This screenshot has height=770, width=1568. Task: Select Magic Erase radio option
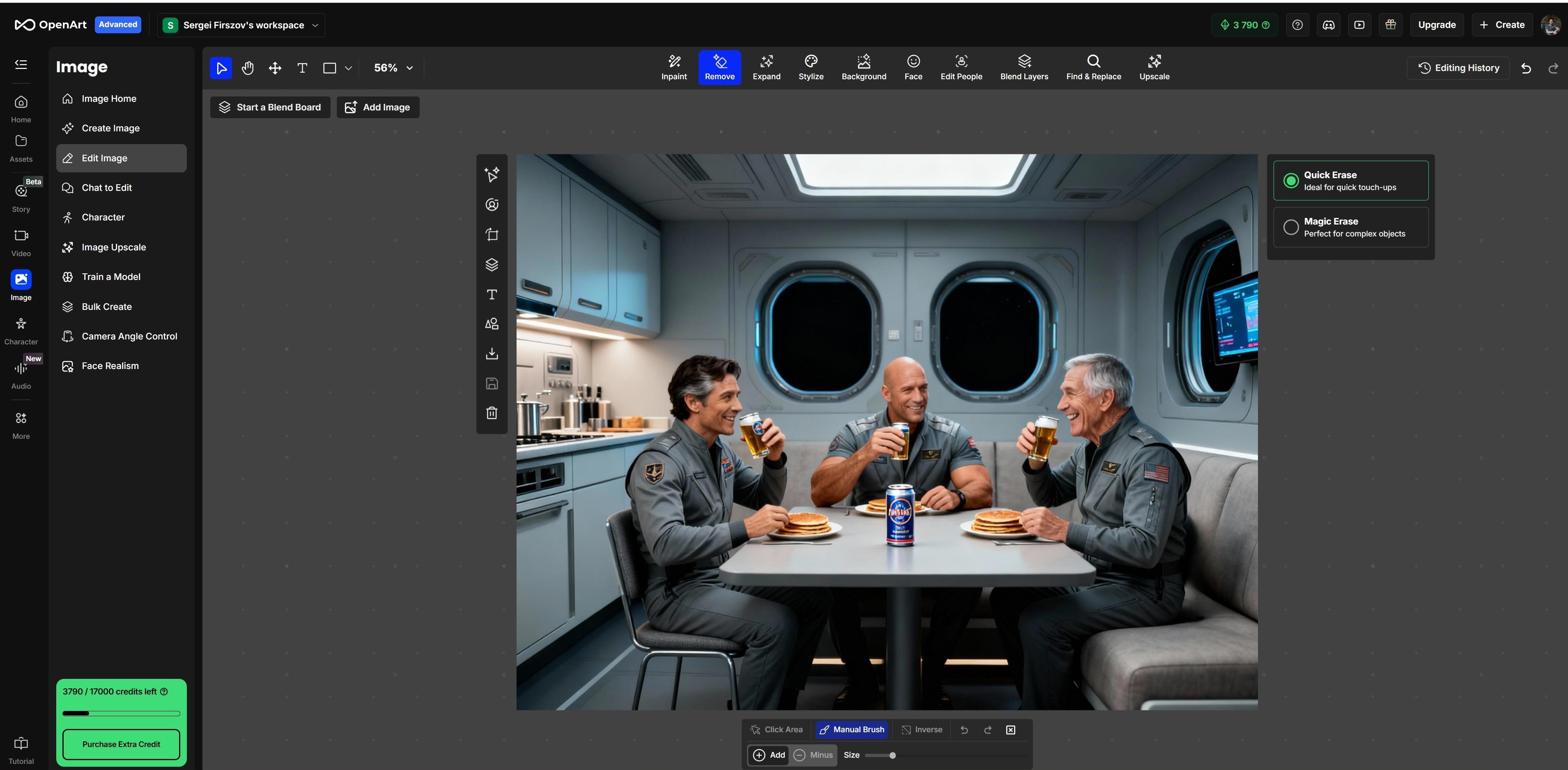tap(1290, 227)
